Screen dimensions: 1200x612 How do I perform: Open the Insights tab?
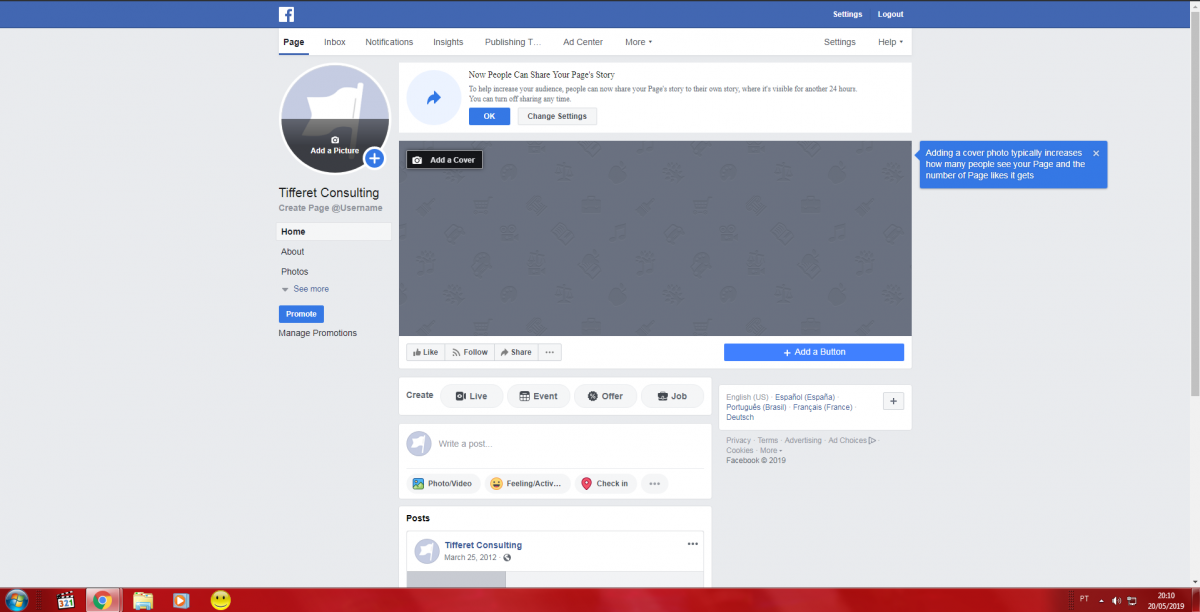coord(448,42)
